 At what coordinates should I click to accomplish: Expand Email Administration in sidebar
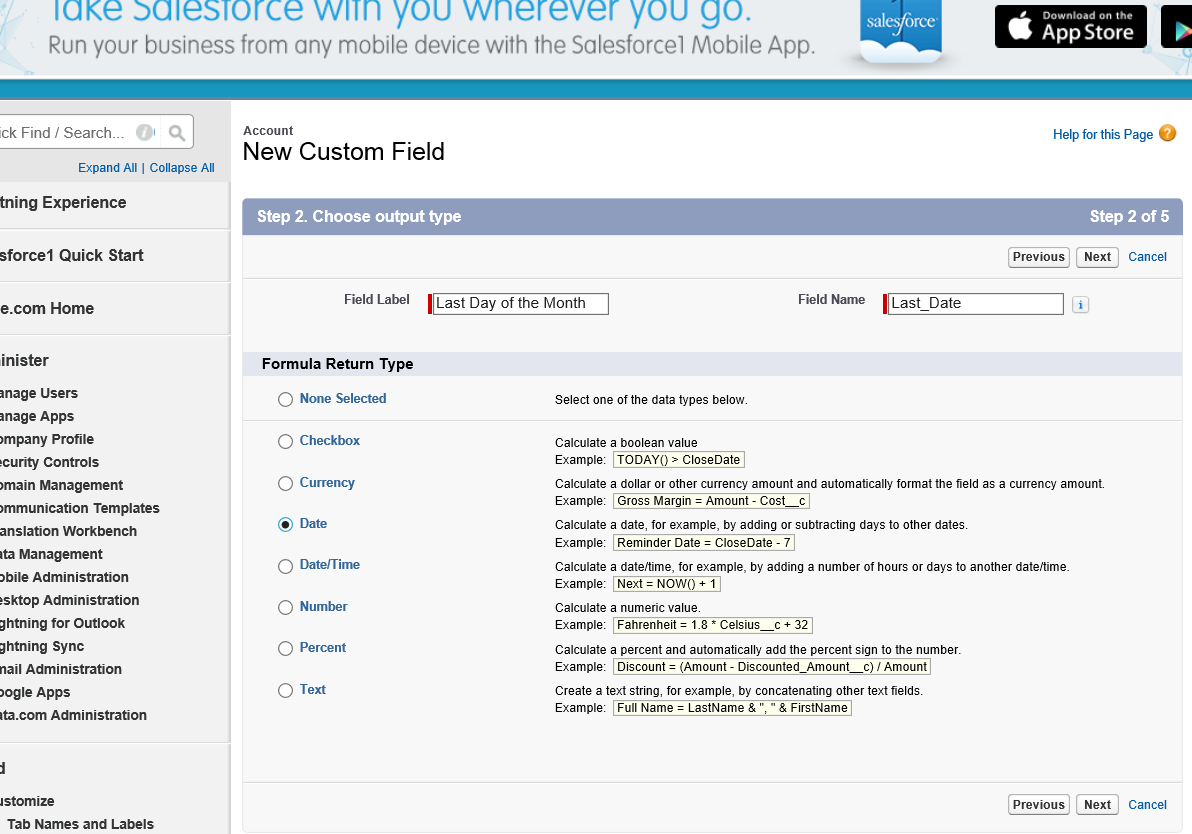(61, 669)
